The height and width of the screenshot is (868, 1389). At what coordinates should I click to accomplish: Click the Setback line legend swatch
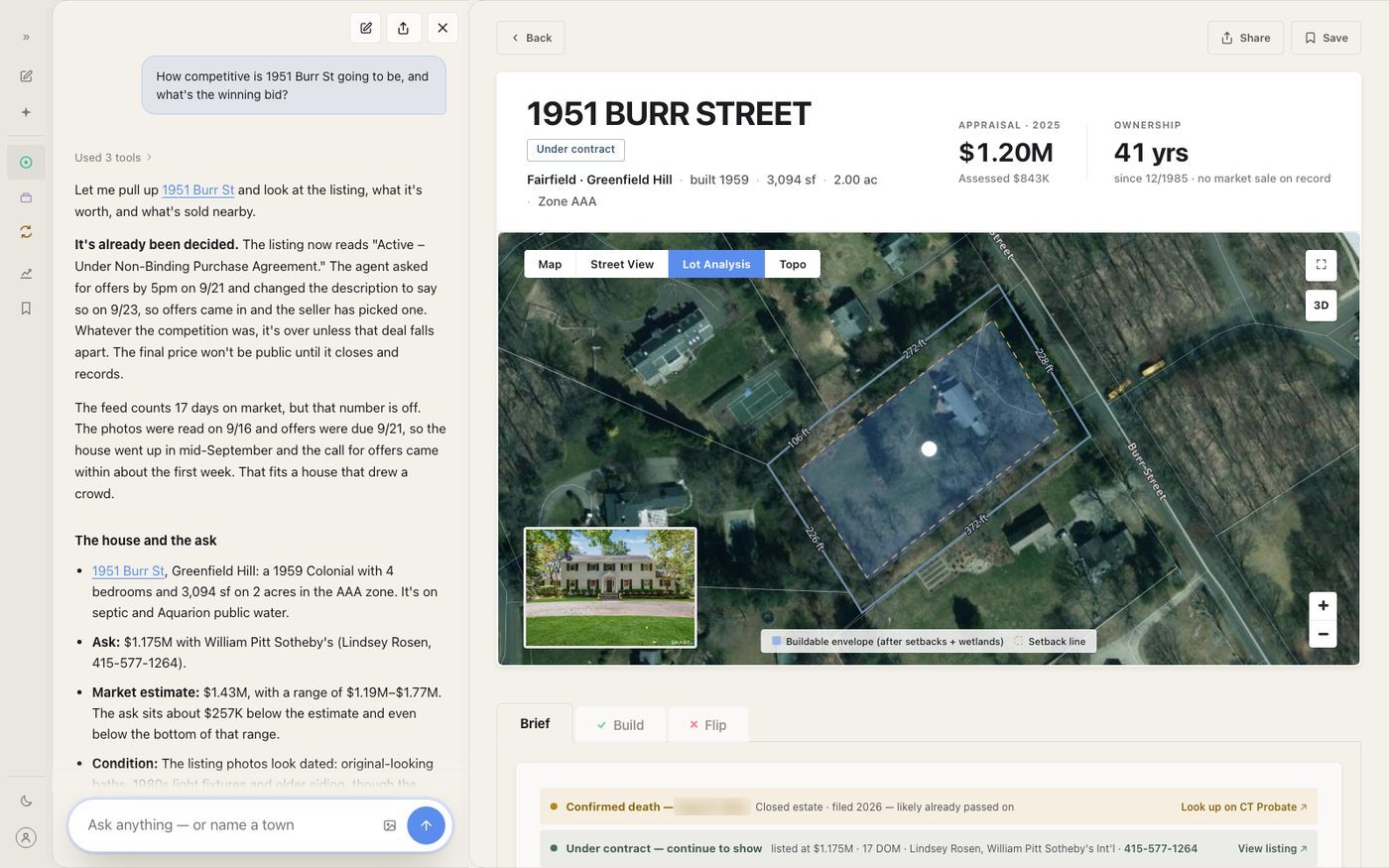1018,642
